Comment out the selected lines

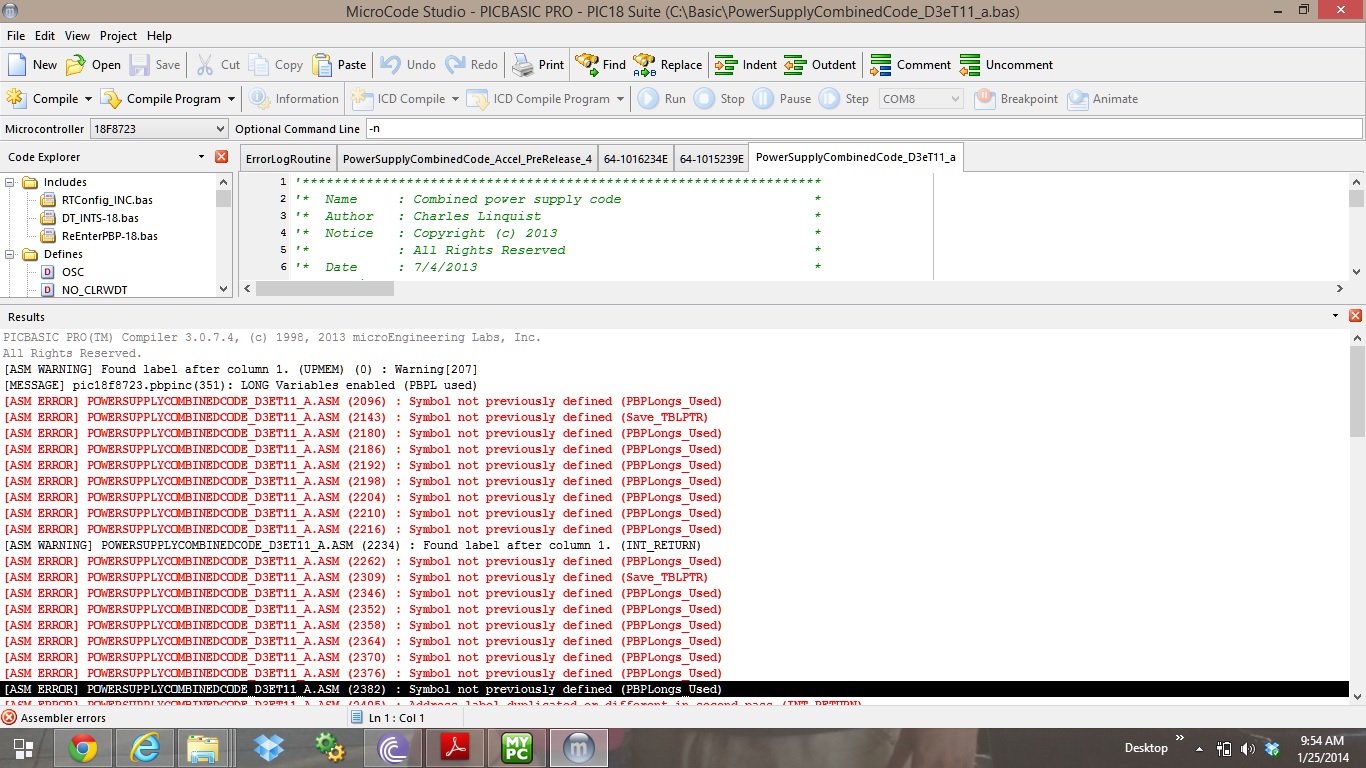click(x=880, y=65)
